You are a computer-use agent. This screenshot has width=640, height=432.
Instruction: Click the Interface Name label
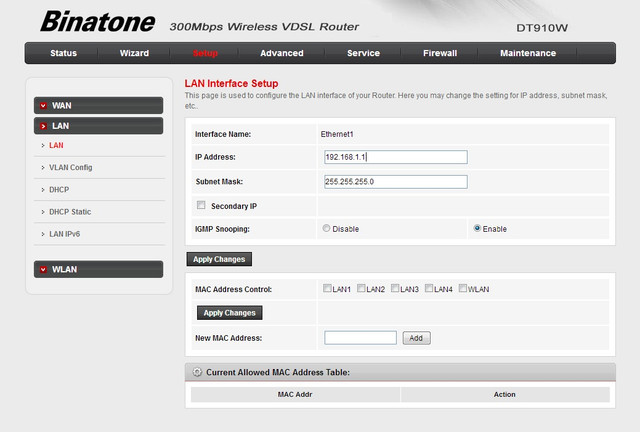pyautogui.click(x=223, y=134)
